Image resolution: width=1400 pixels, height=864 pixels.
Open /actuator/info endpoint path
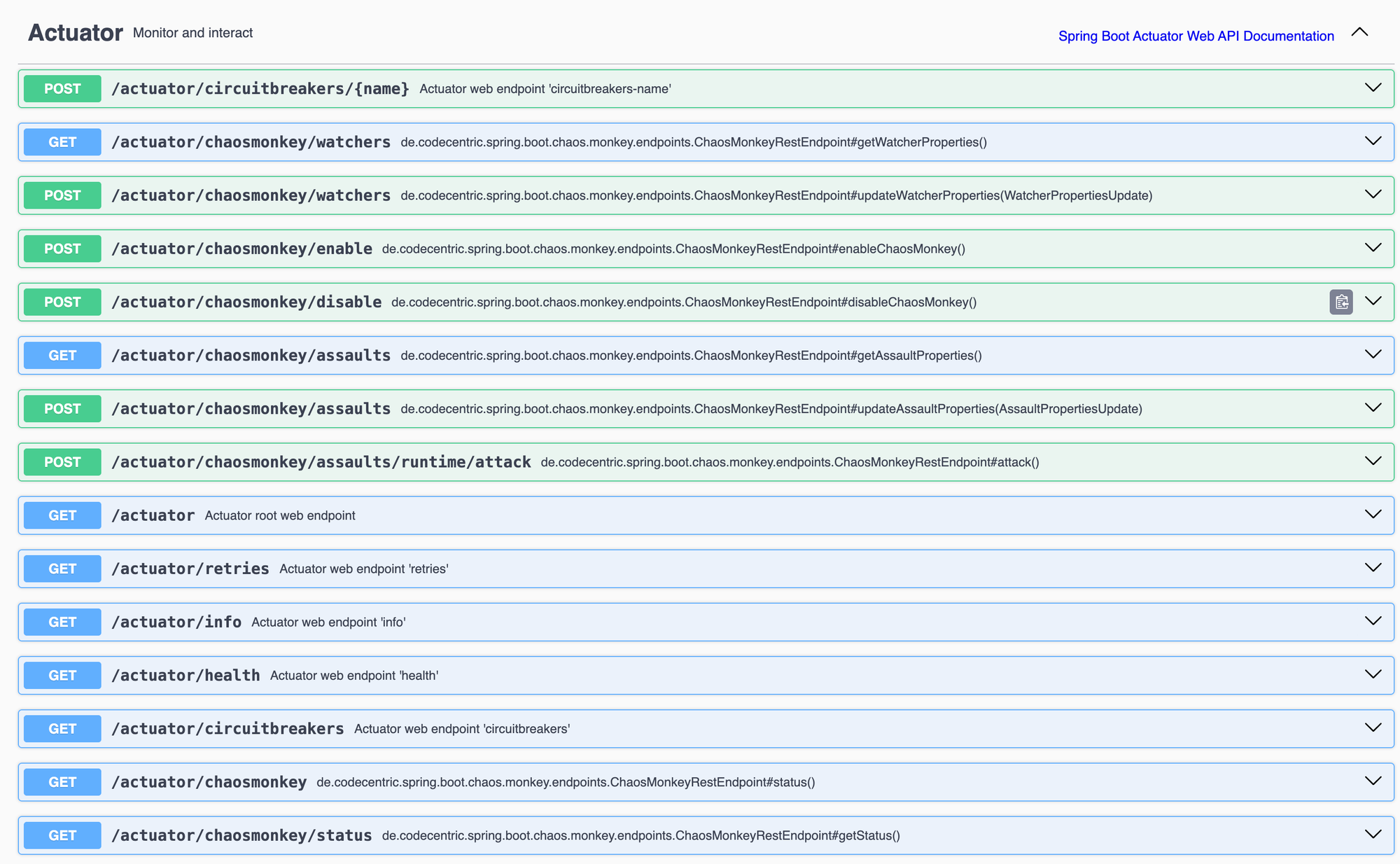176,622
